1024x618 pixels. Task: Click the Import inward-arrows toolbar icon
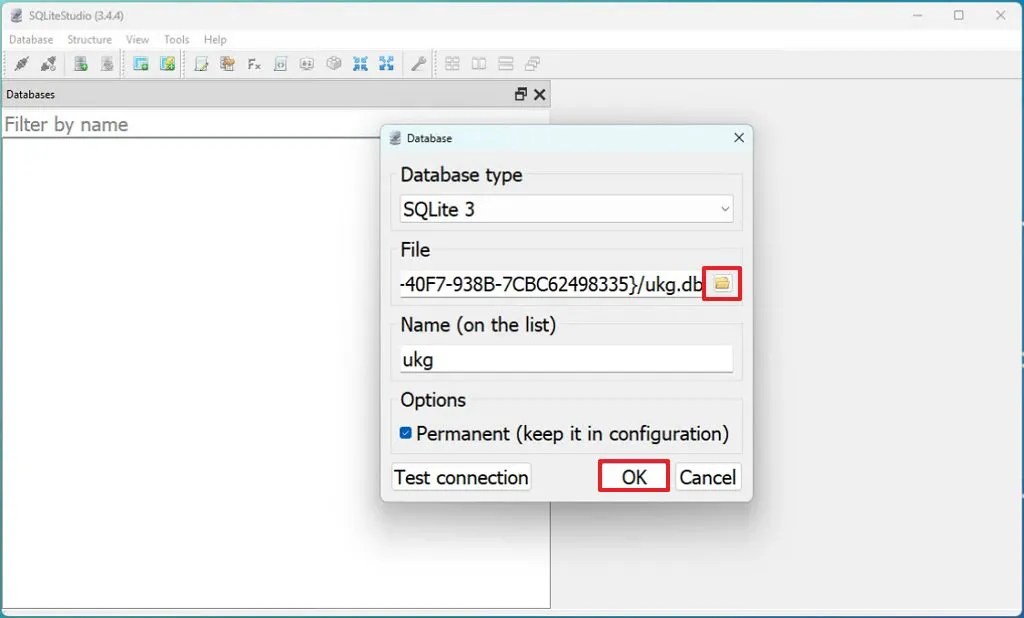pos(360,63)
